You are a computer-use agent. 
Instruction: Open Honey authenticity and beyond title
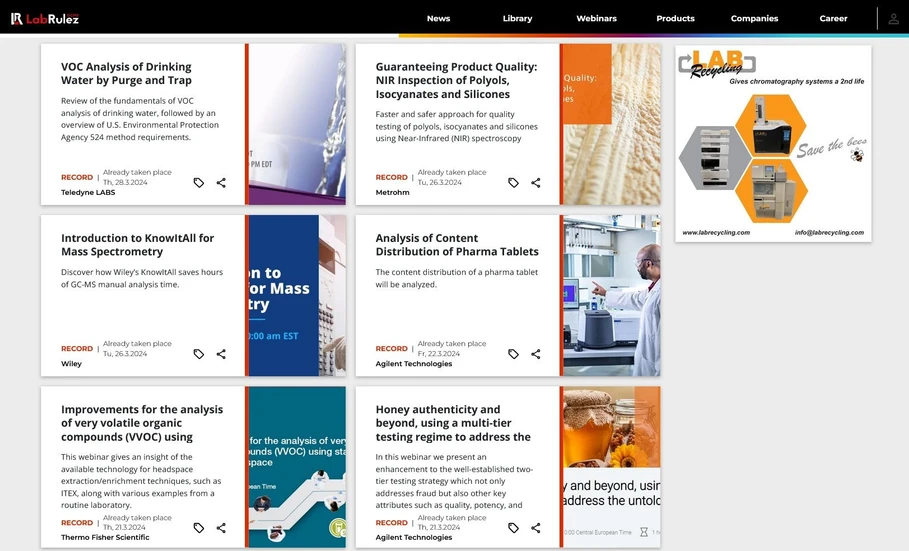[x=453, y=423]
